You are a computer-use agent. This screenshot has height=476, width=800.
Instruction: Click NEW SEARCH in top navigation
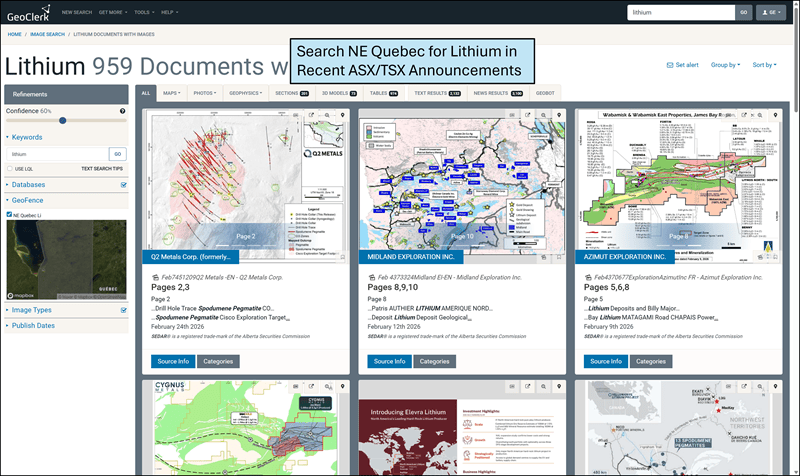77,12
